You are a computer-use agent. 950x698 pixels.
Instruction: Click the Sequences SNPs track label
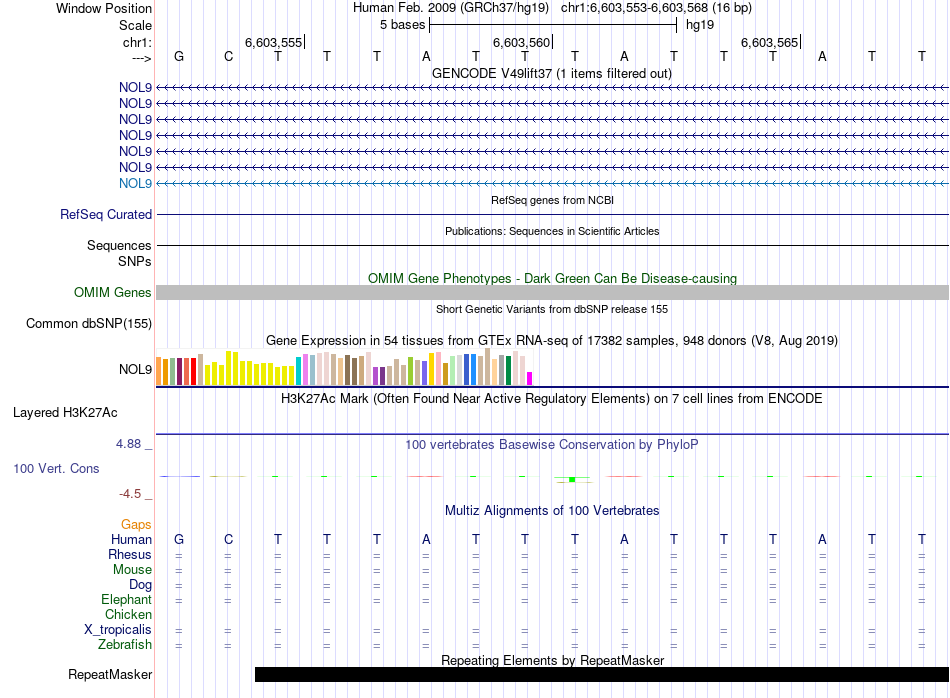tap(119, 253)
